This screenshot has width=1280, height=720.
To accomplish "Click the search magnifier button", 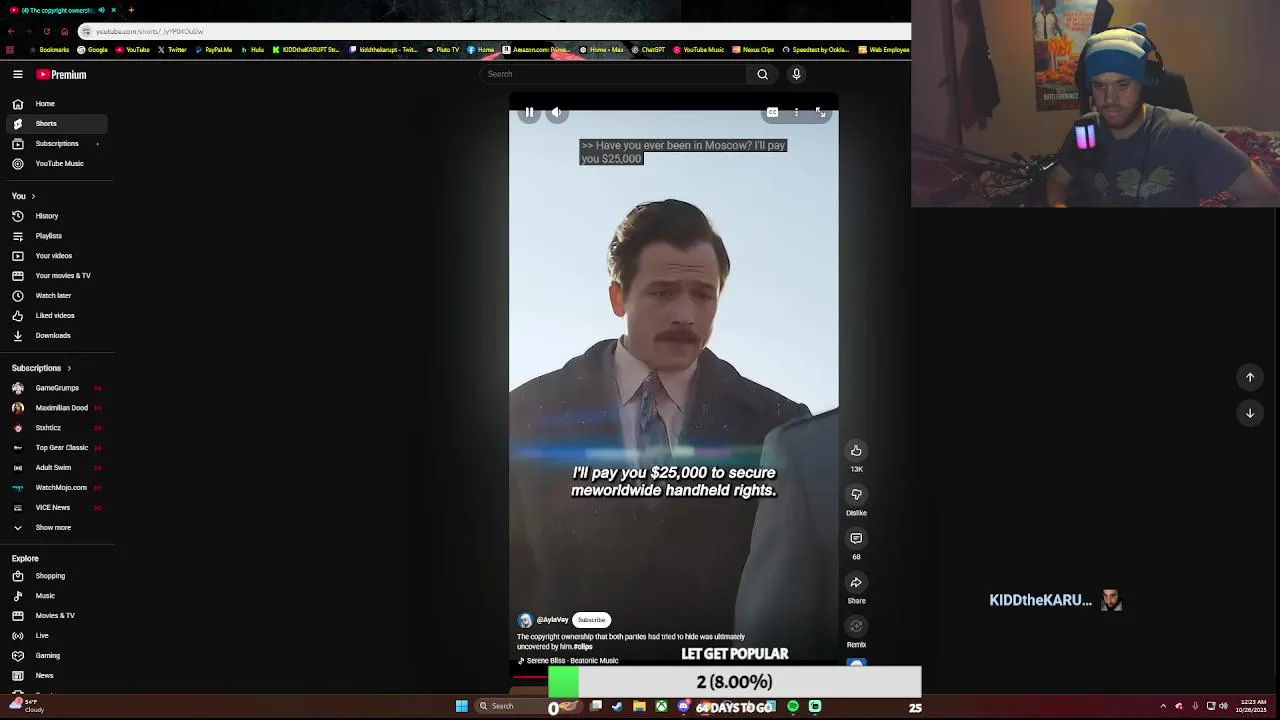I will (x=762, y=74).
